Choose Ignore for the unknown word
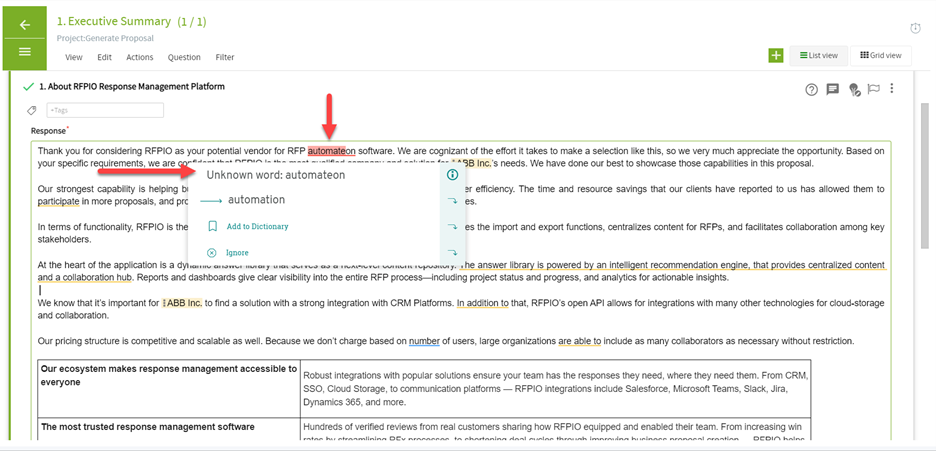The width and height of the screenshot is (936, 451). coord(238,252)
